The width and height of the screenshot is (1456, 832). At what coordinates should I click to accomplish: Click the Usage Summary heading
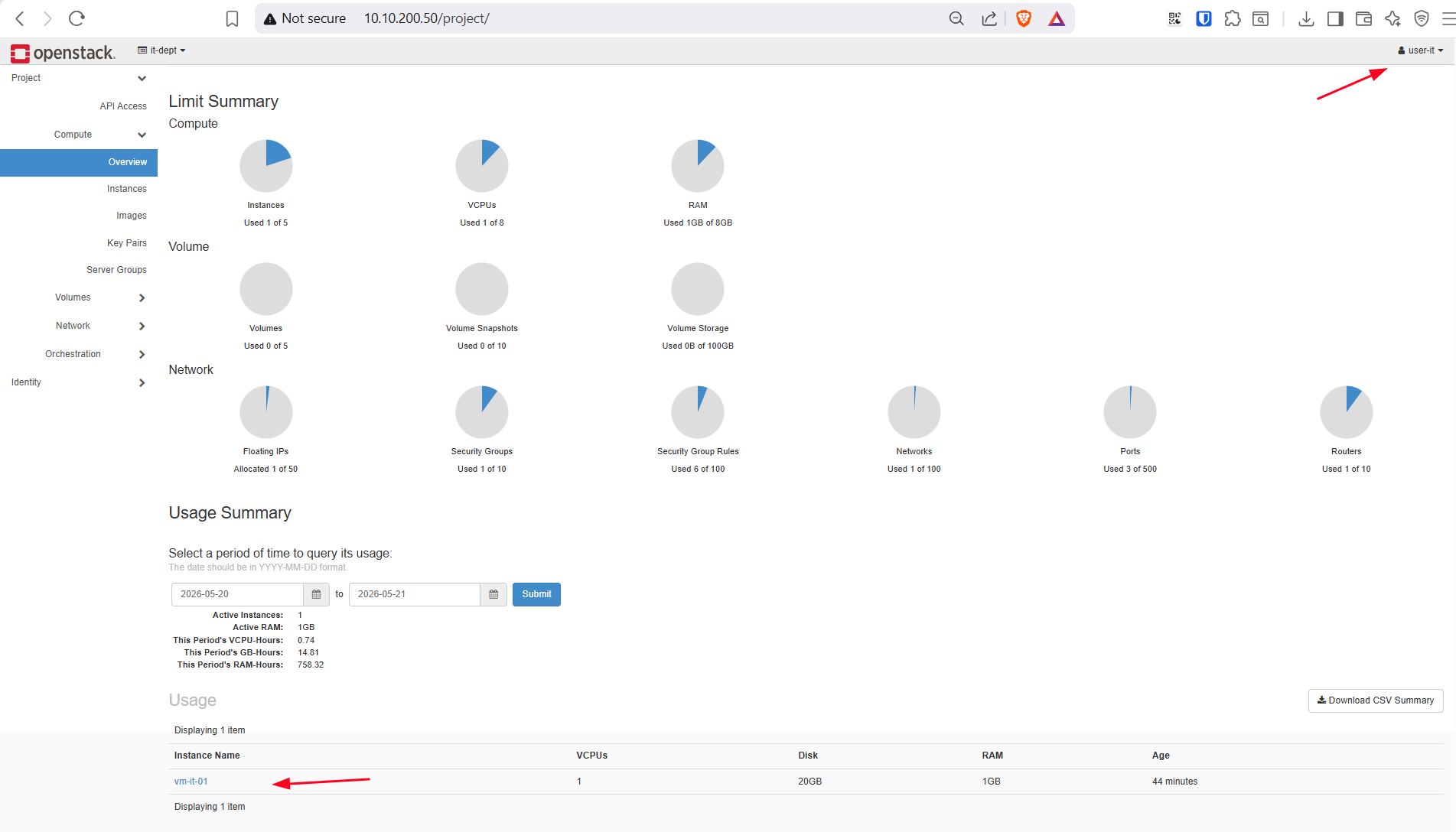click(x=230, y=513)
